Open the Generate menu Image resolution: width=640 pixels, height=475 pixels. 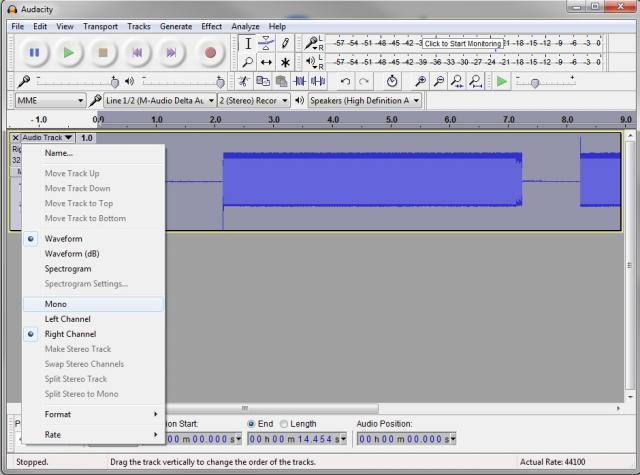pos(176,27)
